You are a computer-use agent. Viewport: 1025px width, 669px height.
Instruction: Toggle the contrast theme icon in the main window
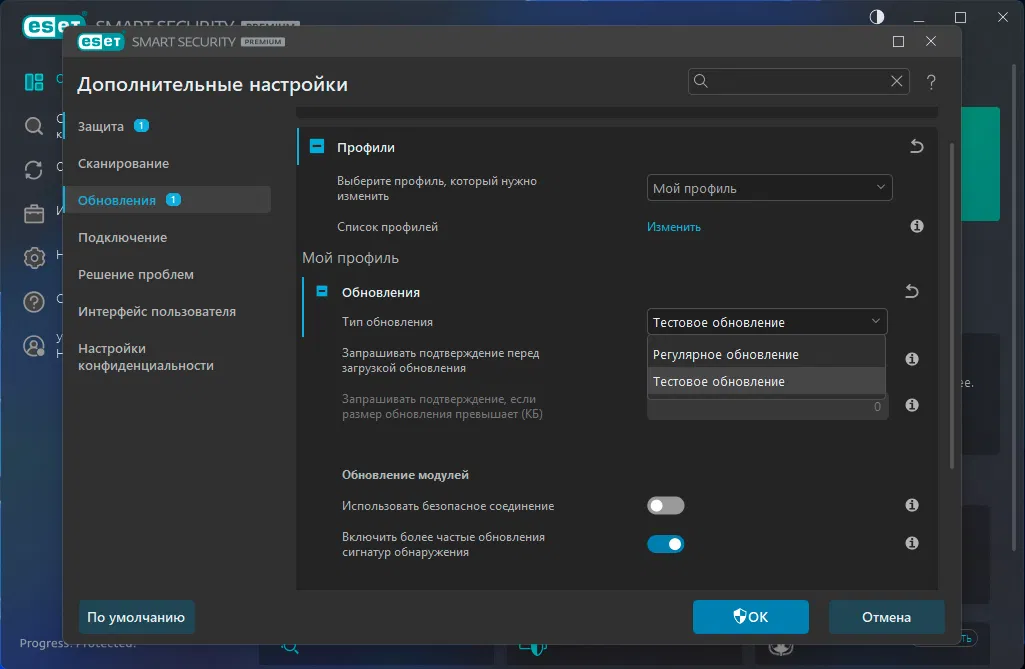click(x=877, y=17)
